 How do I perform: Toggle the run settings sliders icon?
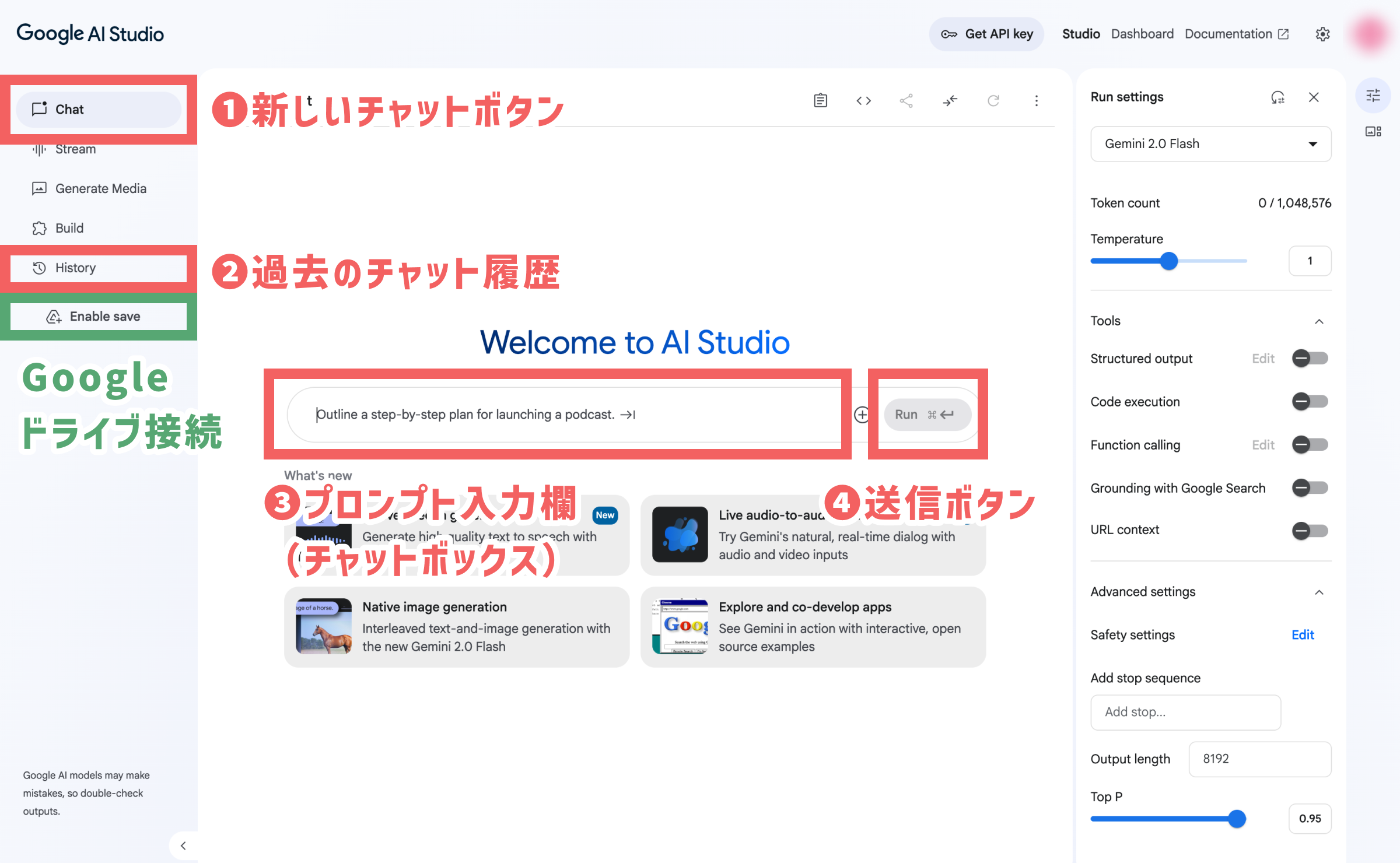(1373, 96)
